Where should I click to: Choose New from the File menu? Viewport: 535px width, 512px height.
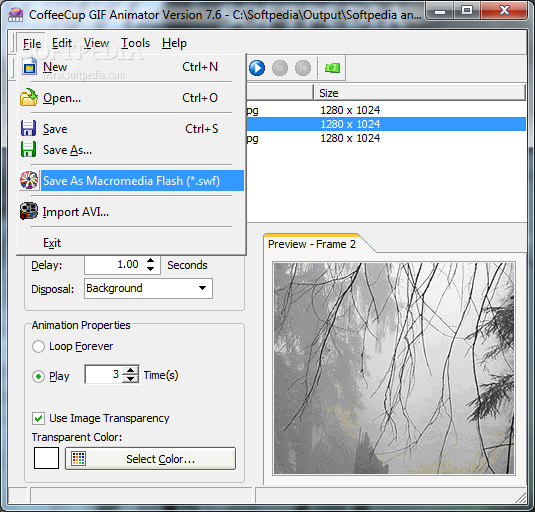click(x=132, y=67)
